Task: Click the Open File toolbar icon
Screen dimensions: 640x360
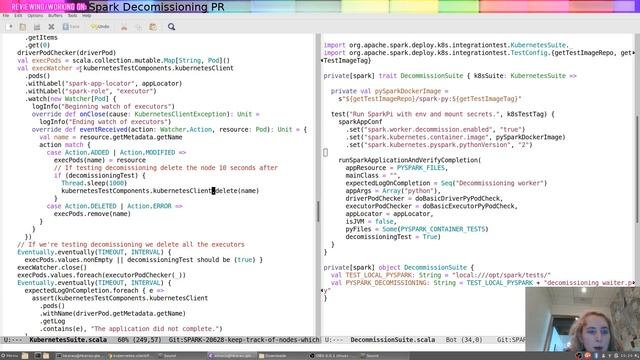Action: (x=23, y=27)
